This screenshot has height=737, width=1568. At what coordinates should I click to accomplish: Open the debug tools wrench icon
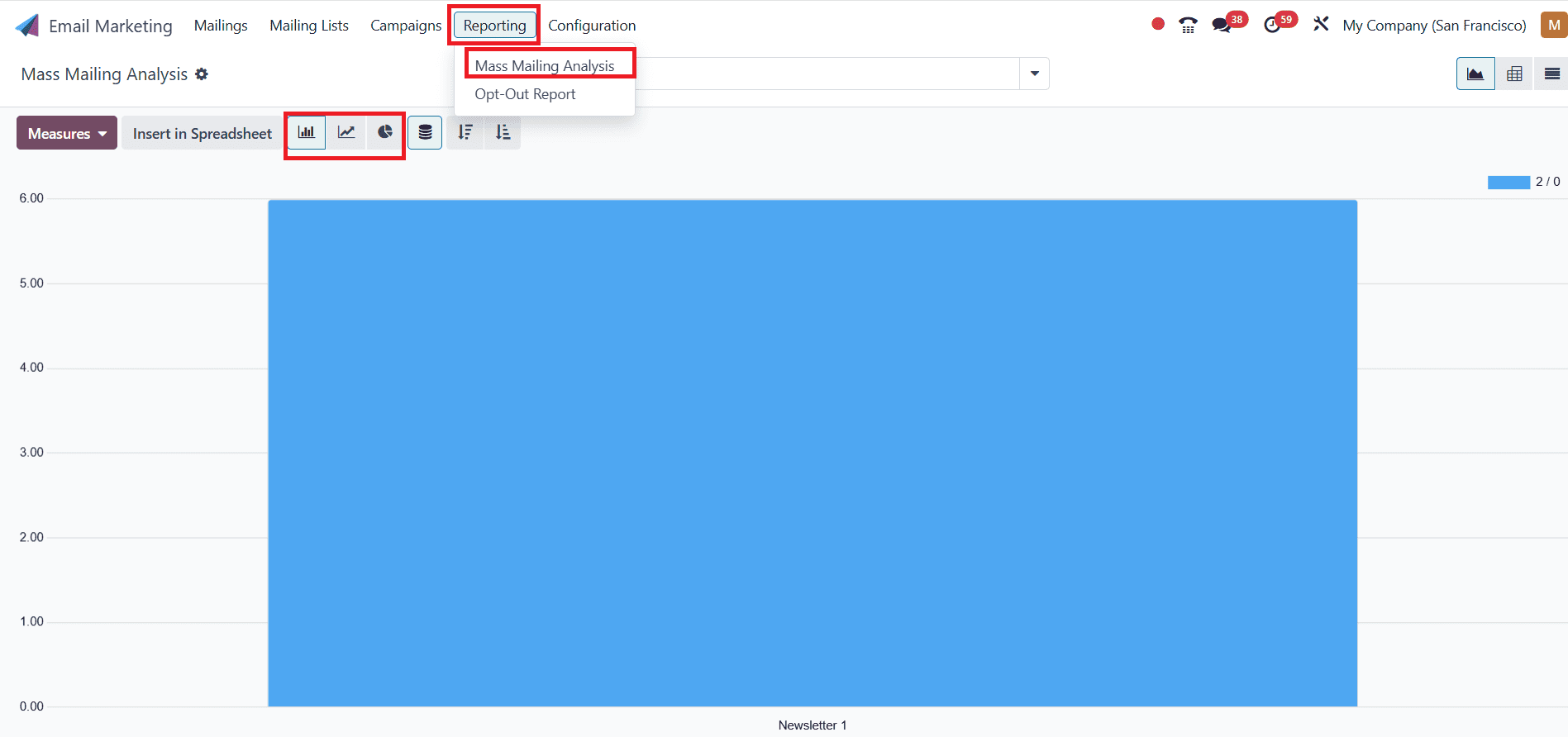pos(1321,24)
